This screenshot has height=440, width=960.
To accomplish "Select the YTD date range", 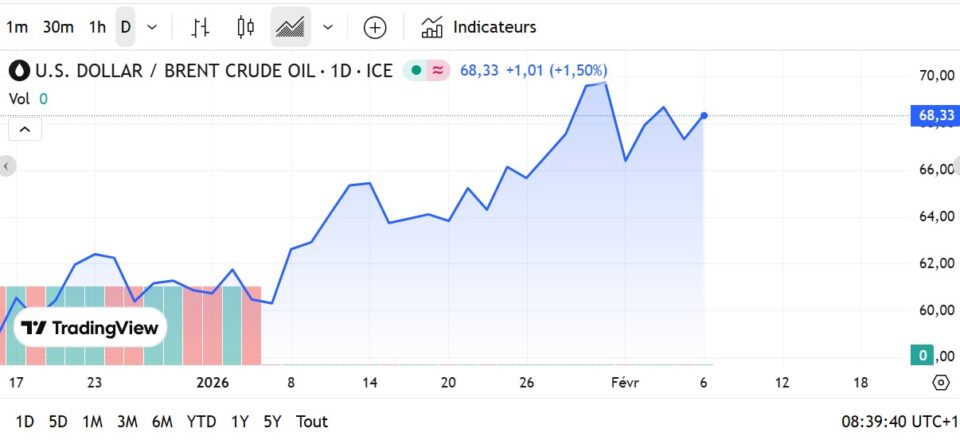I will [201, 421].
